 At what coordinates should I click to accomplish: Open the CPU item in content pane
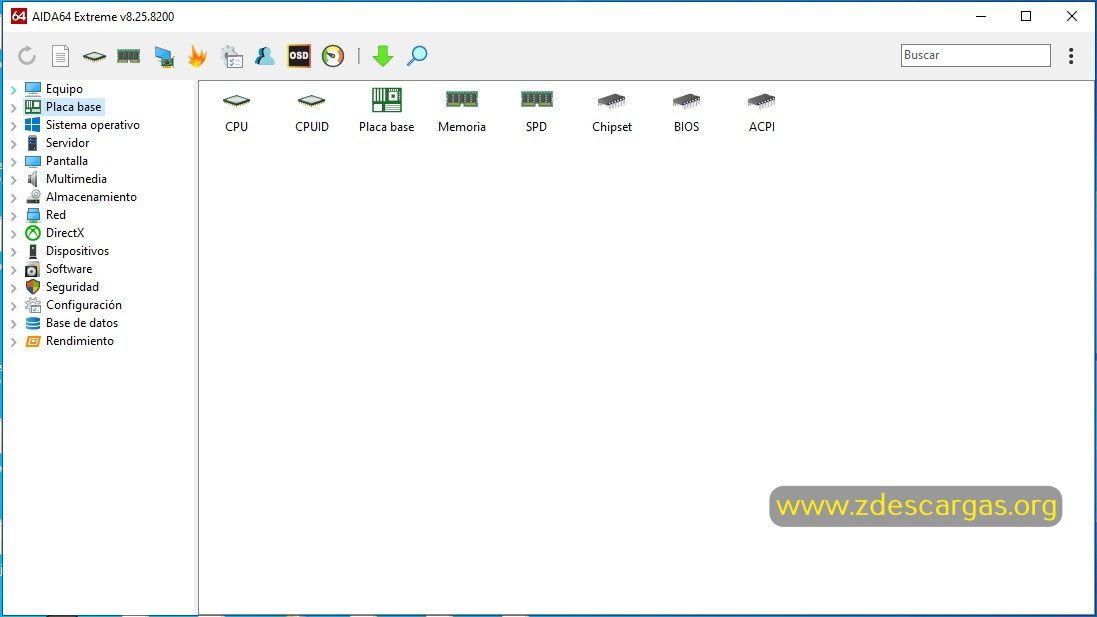(236, 112)
